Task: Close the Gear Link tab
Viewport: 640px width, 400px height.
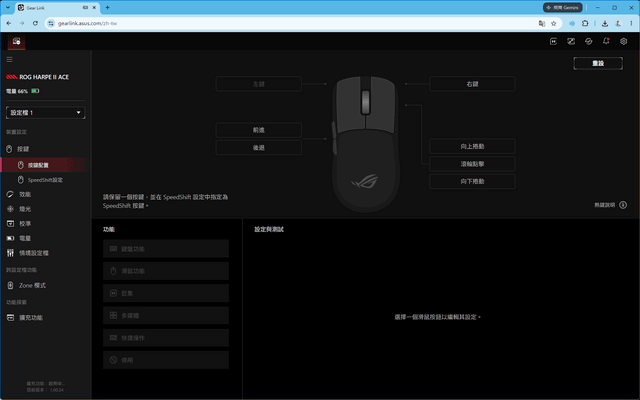Action: [x=94, y=7]
